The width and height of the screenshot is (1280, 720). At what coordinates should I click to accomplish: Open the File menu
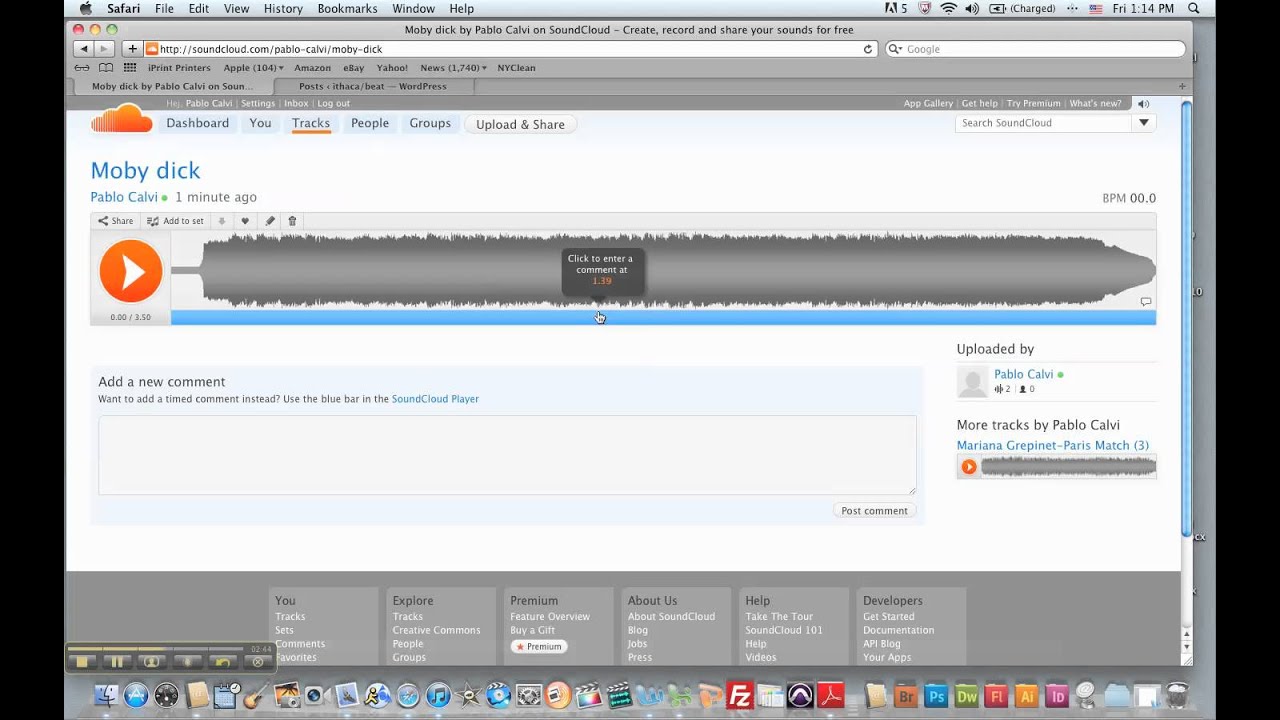164,8
